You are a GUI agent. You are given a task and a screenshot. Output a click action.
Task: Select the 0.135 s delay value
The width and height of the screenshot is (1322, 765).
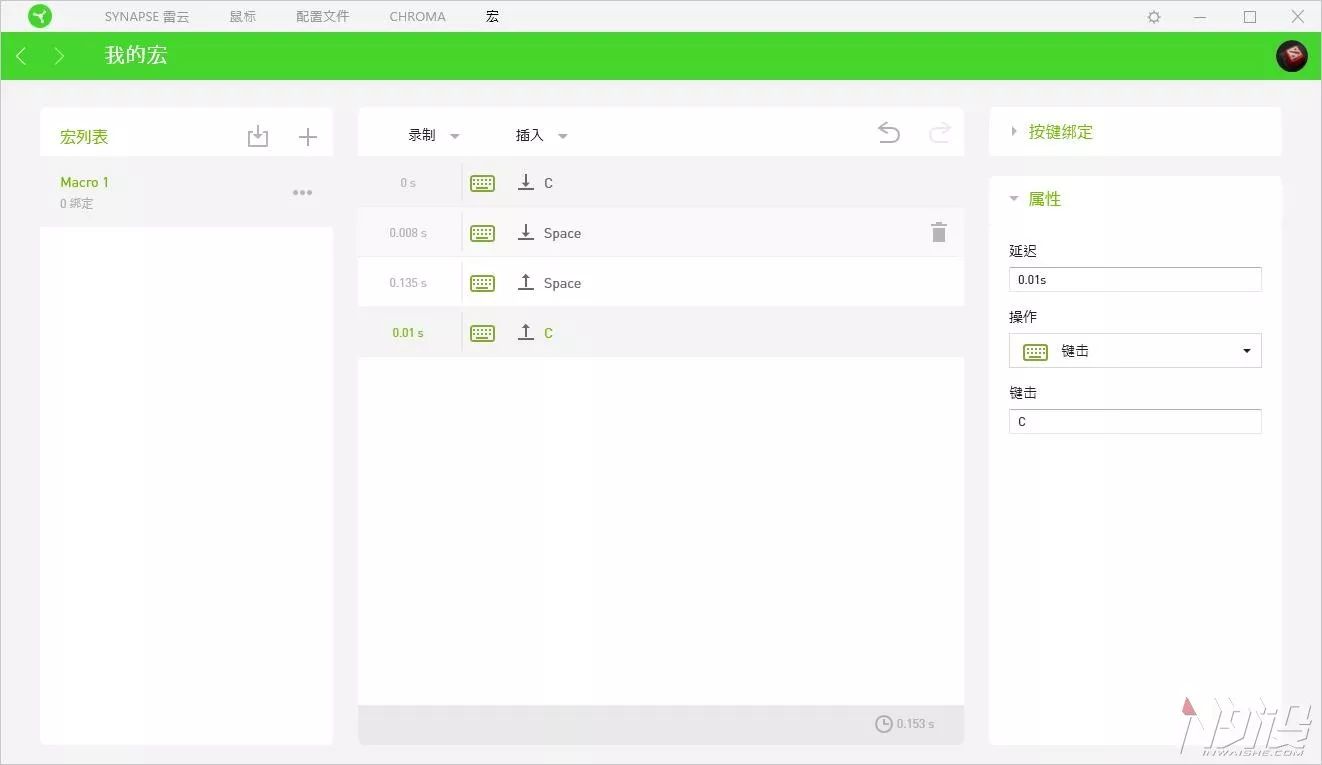tap(408, 283)
